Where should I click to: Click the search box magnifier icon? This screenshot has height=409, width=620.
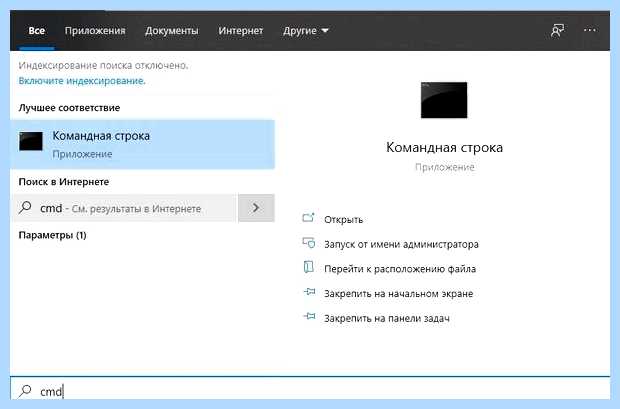tap(25, 391)
